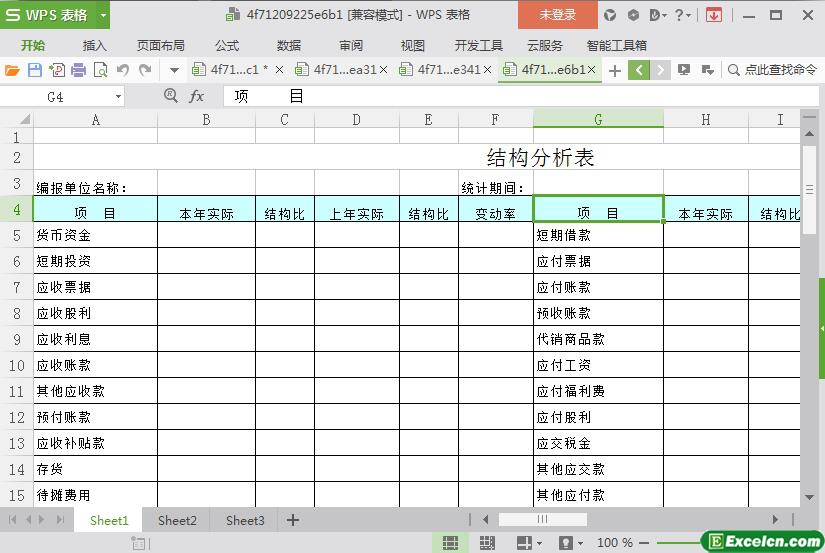
Task: Click the display tab list icon
Action: (683, 69)
